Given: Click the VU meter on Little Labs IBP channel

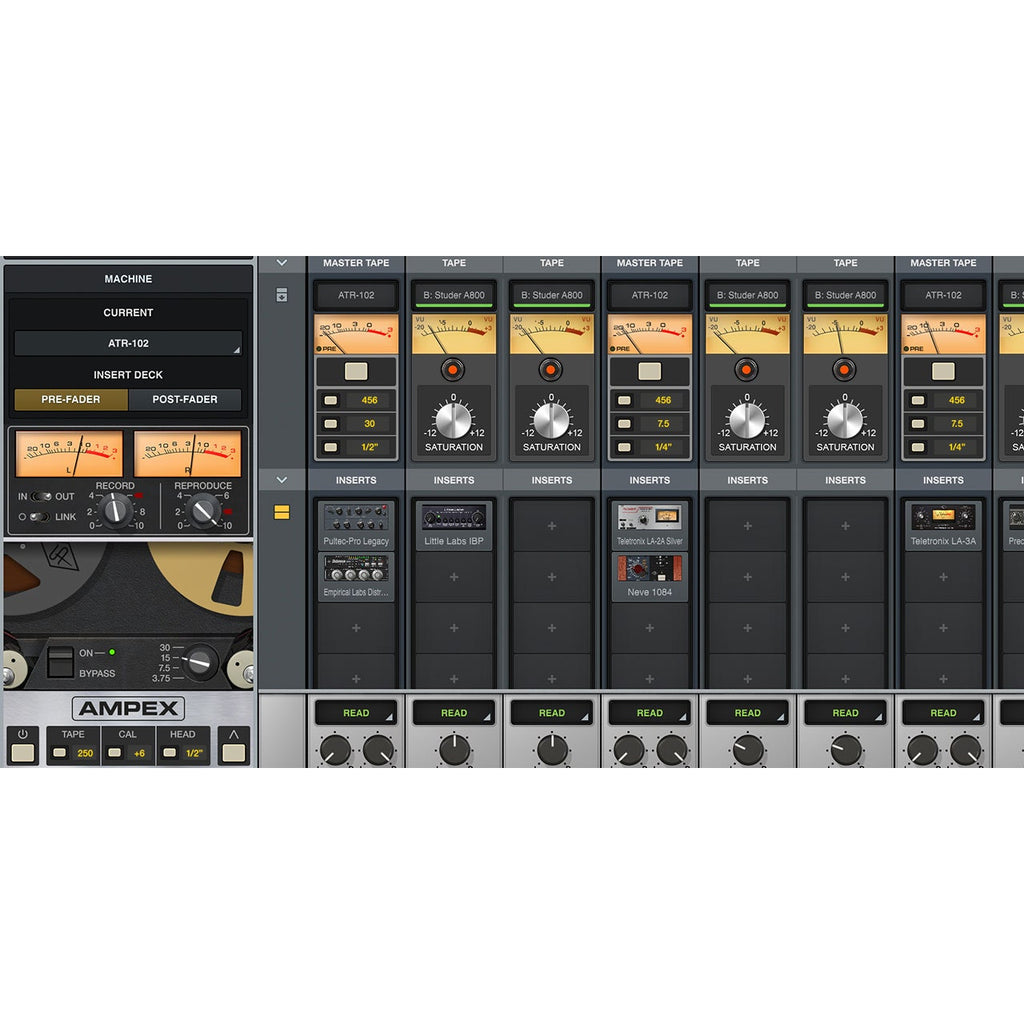Looking at the screenshot, I should 454,334.
